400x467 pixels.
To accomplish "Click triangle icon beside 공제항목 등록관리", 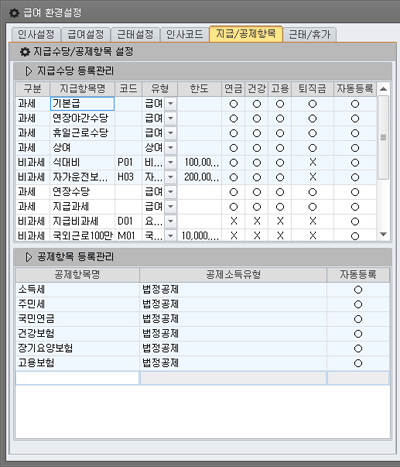I will [x=29, y=257].
